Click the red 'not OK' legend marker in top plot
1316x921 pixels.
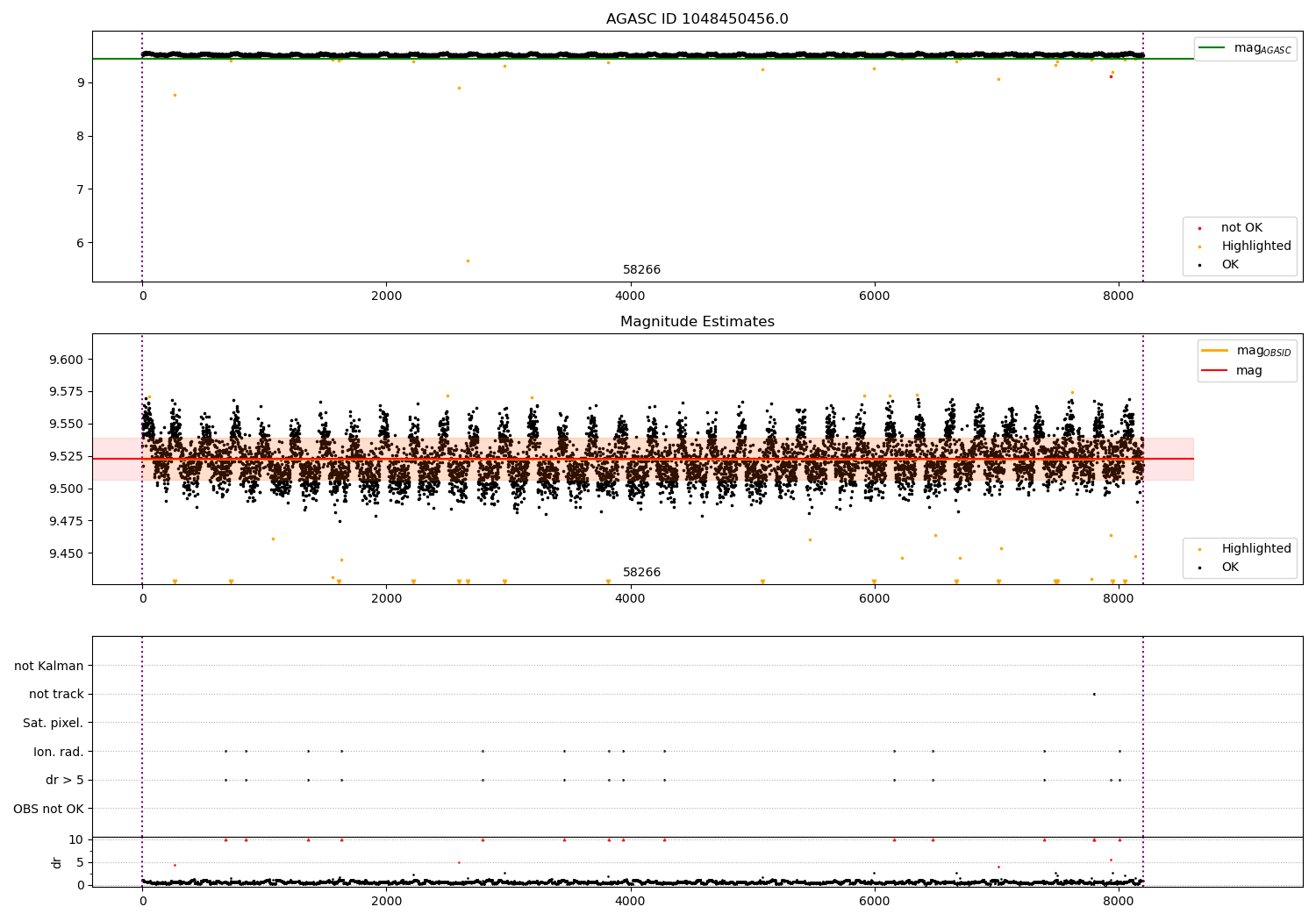(1199, 228)
